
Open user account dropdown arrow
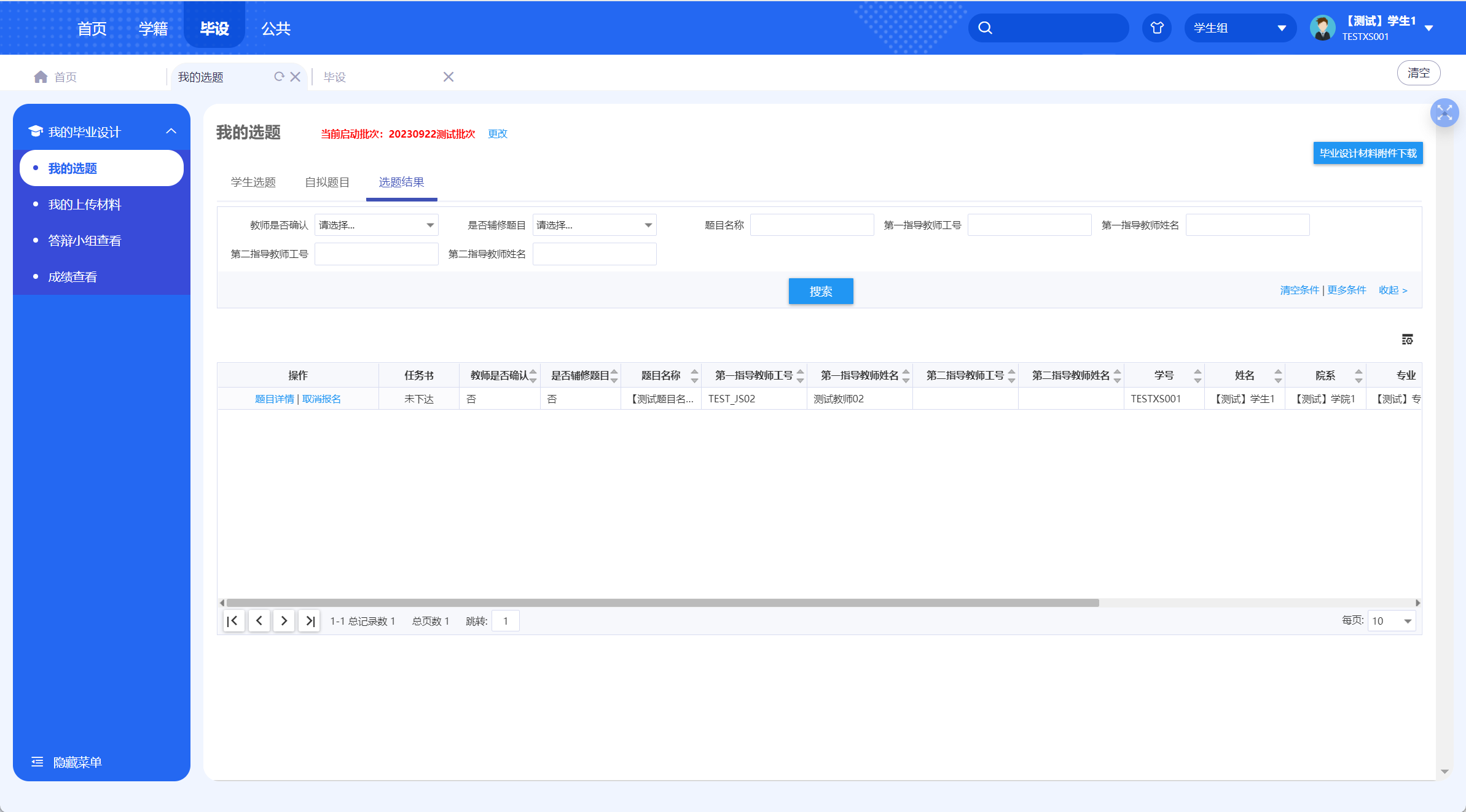(1429, 28)
